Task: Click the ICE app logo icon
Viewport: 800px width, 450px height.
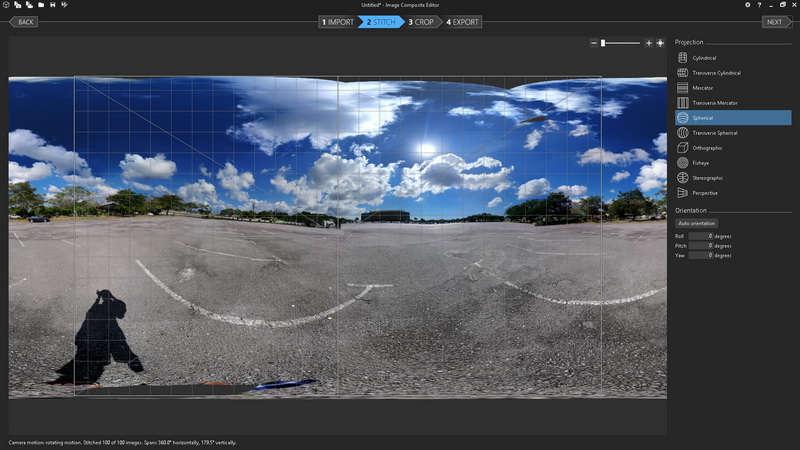Action: [x=6, y=5]
